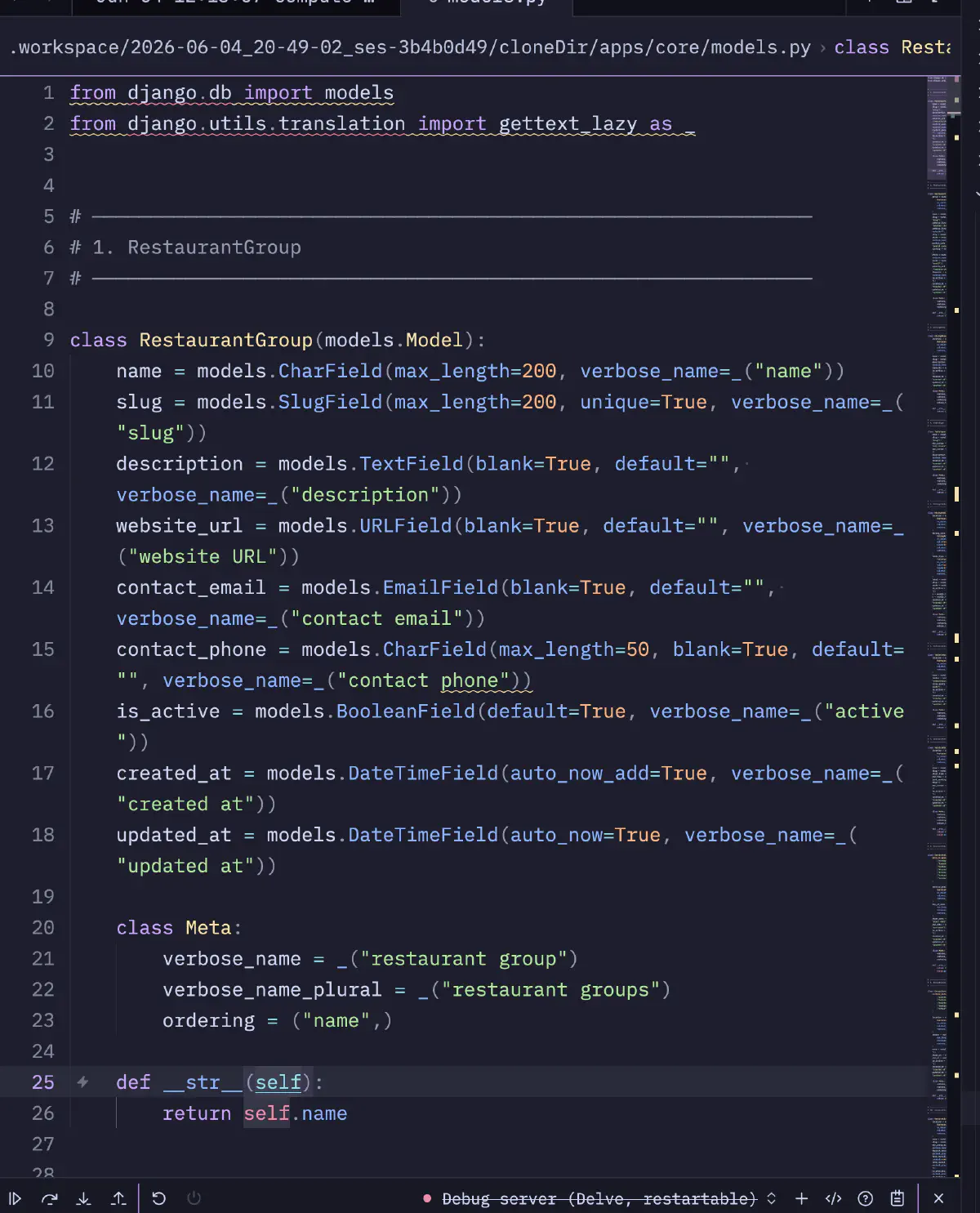Click the debugger Step Over icon

pyautogui.click(x=50, y=1198)
